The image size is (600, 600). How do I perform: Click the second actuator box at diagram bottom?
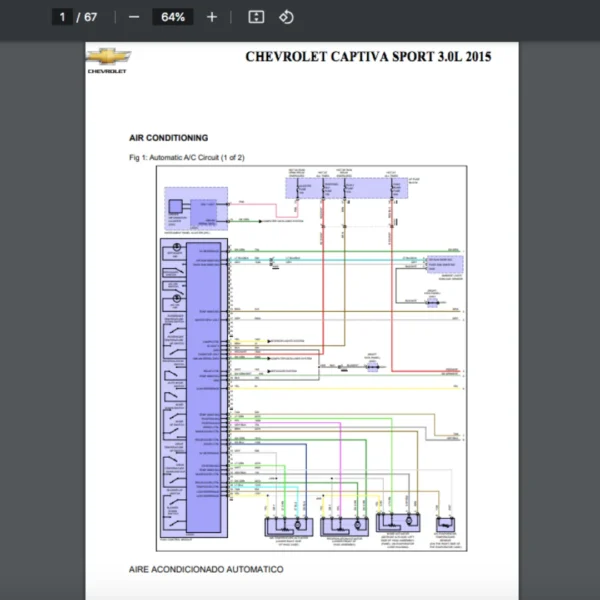pyautogui.click(x=344, y=526)
